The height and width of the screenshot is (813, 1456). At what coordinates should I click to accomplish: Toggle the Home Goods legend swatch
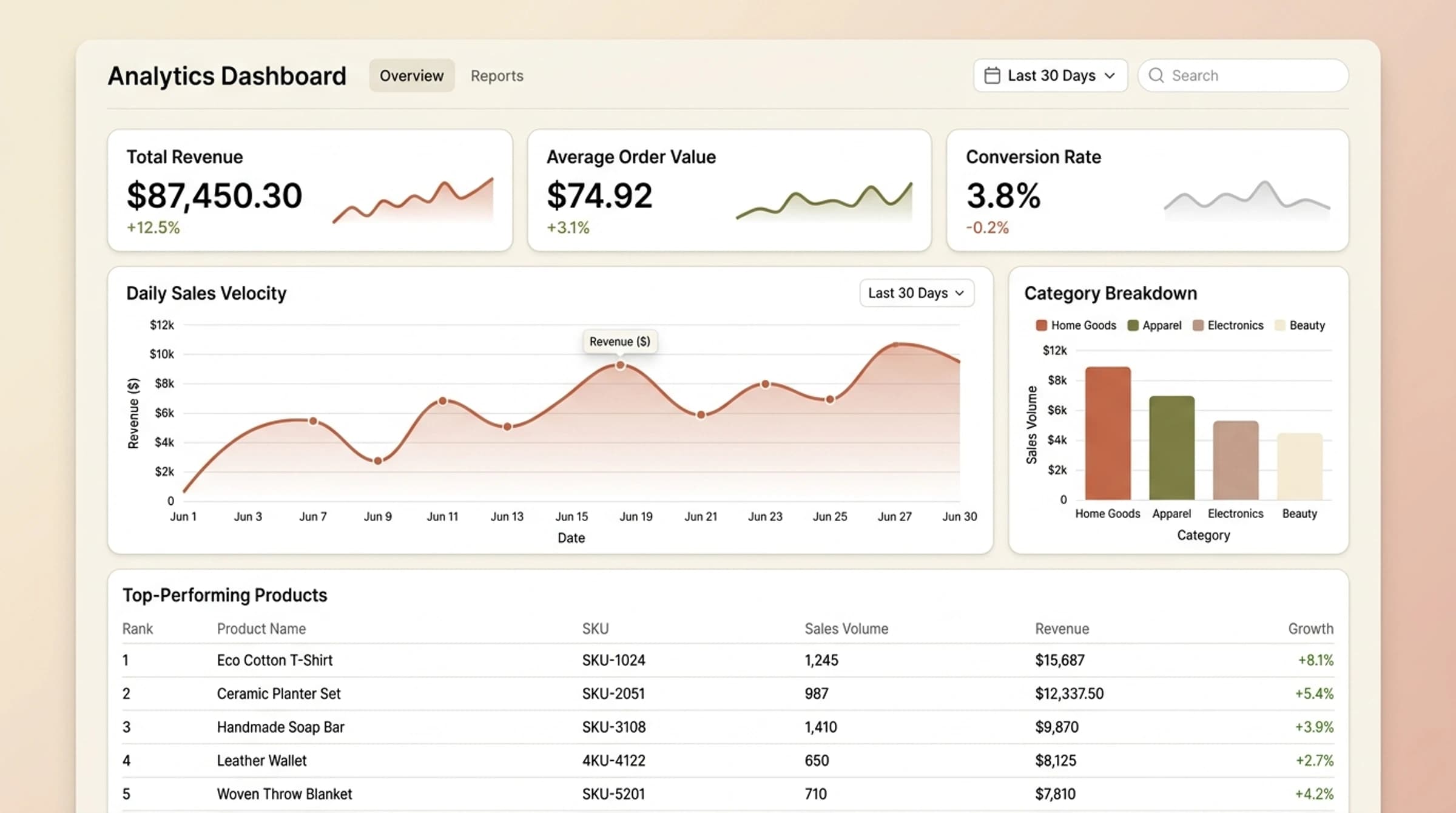tap(1042, 325)
